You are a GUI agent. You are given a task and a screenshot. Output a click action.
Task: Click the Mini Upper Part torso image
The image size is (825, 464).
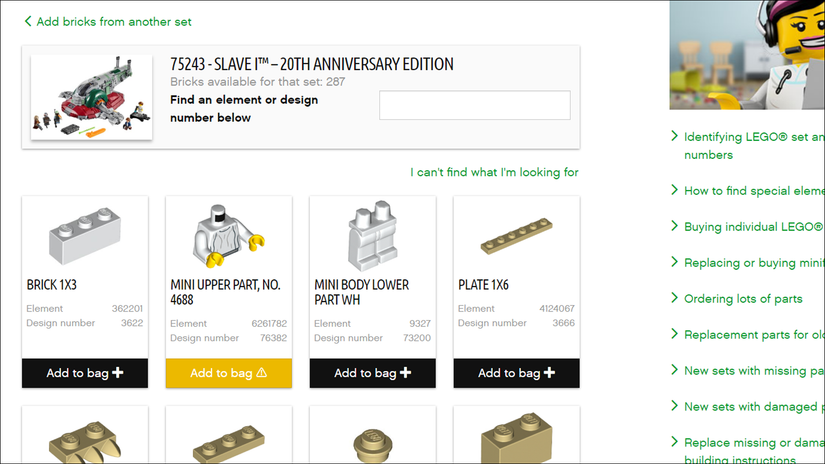pos(228,234)
